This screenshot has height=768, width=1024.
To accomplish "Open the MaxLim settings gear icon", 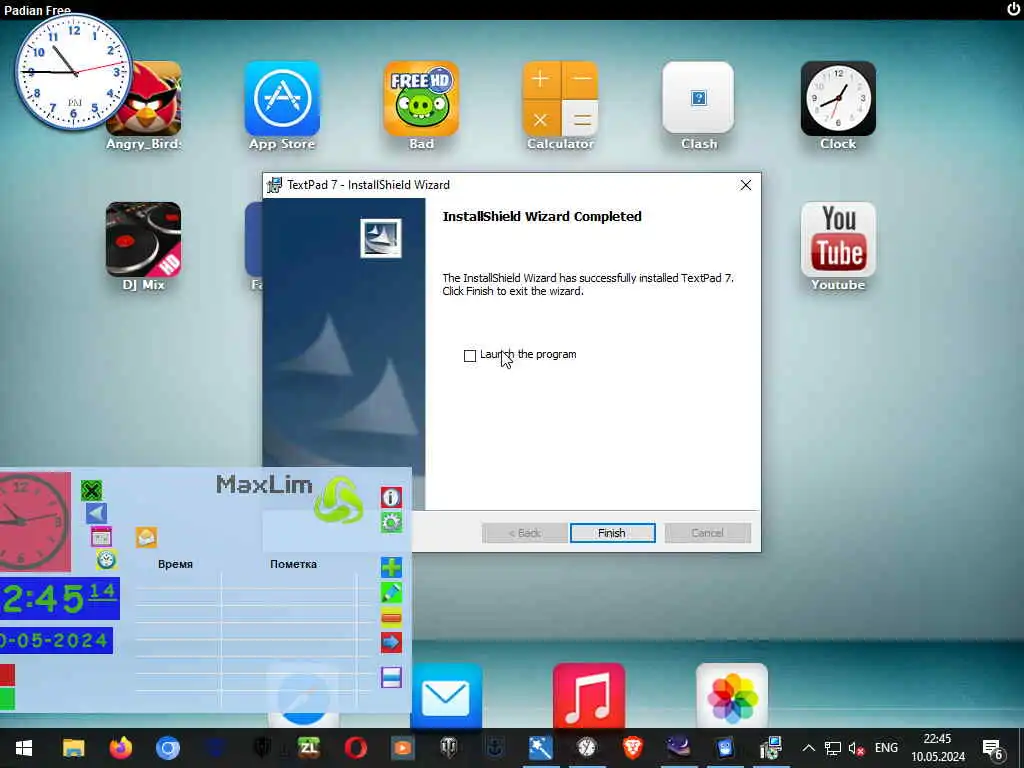I will tap(391, 522).
